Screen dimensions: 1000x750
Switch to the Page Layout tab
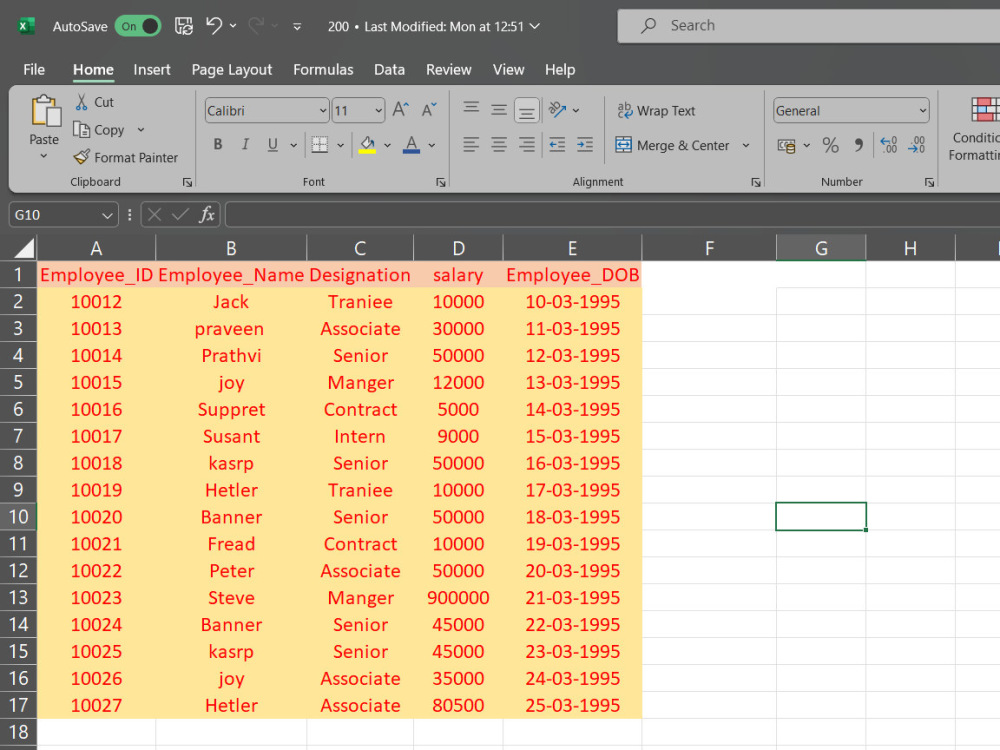click(232, 70)
